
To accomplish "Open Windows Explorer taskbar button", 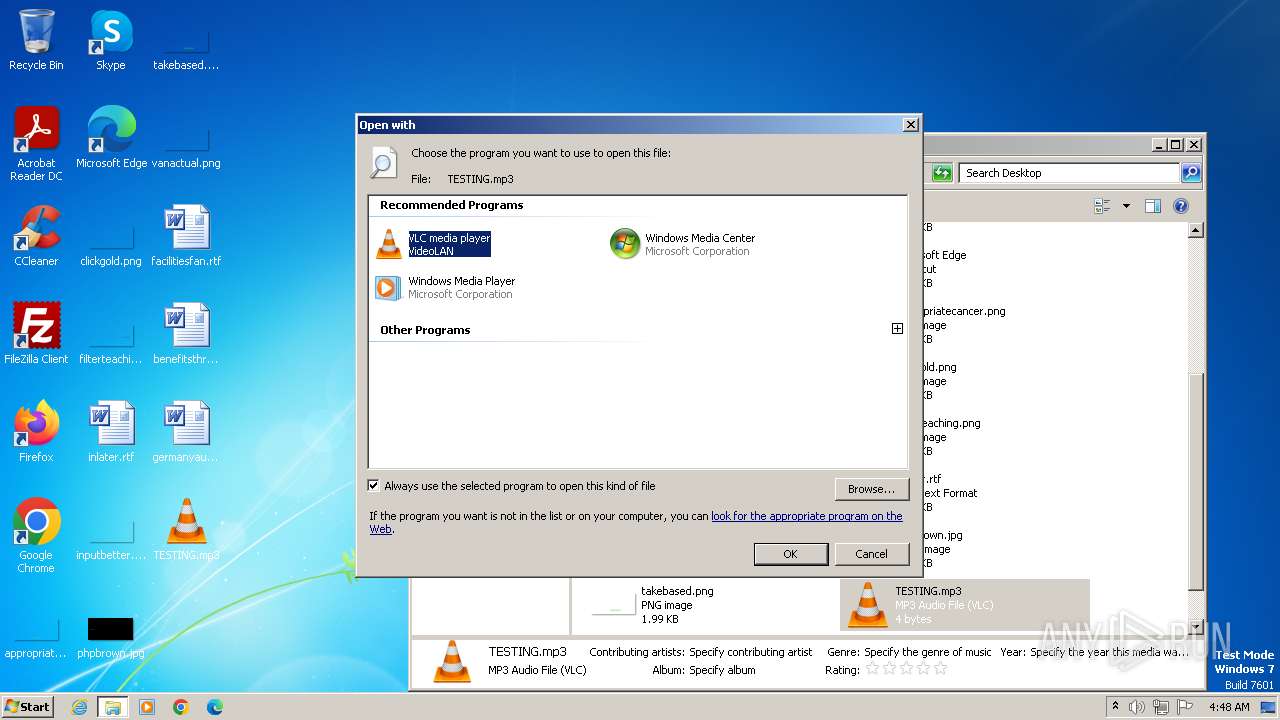I will (112, 707).
